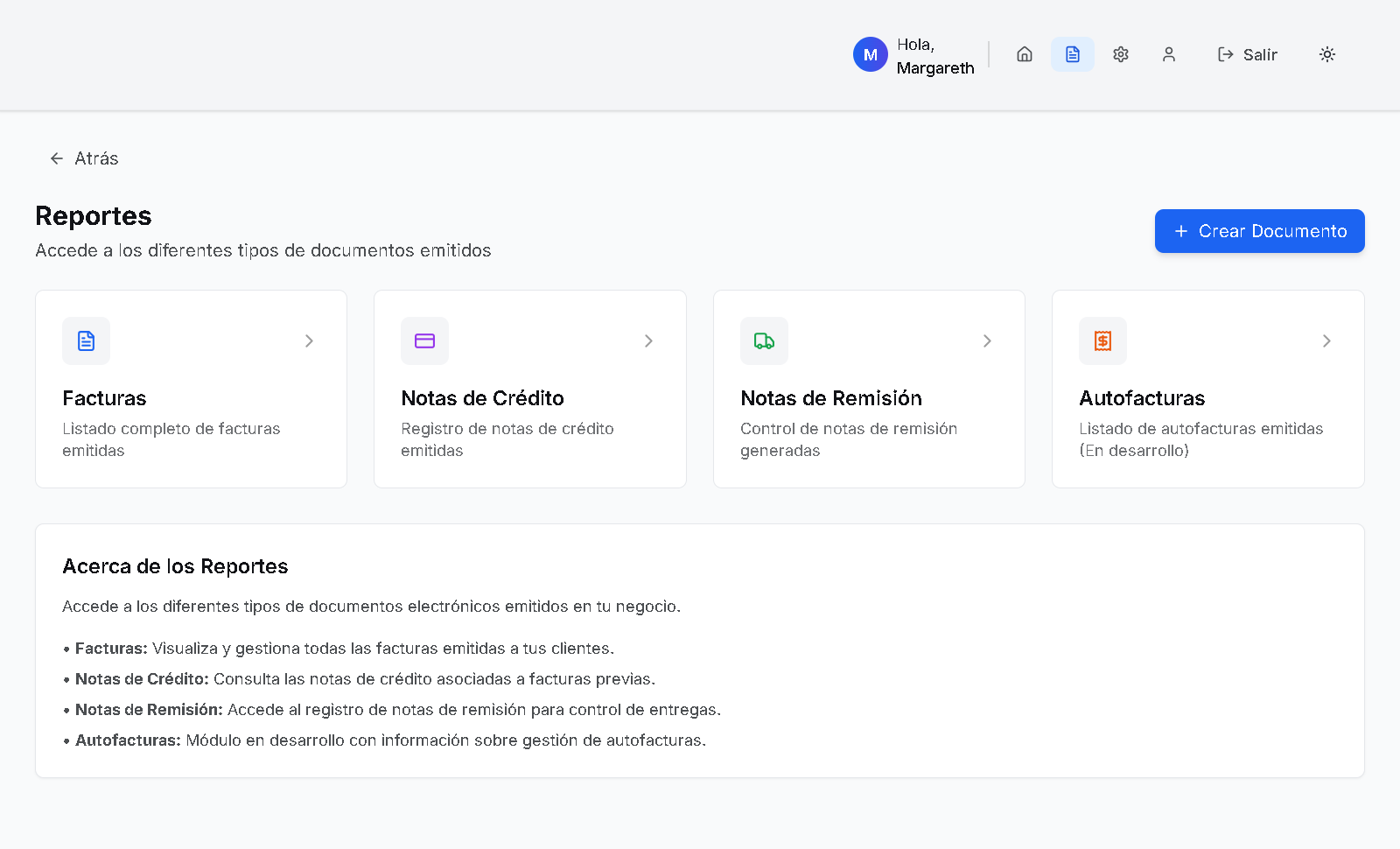Screen dimensions: 1400x849
Task: Click the Facturas document icon
Action: point(86,340)
